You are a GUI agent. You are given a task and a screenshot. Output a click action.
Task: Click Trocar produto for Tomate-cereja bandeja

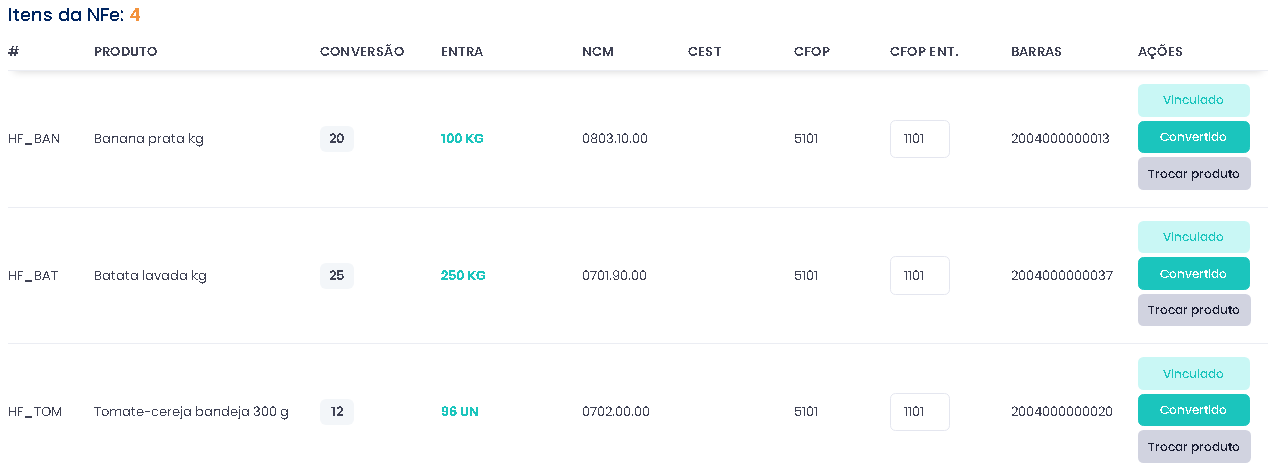coord(1193,447)
